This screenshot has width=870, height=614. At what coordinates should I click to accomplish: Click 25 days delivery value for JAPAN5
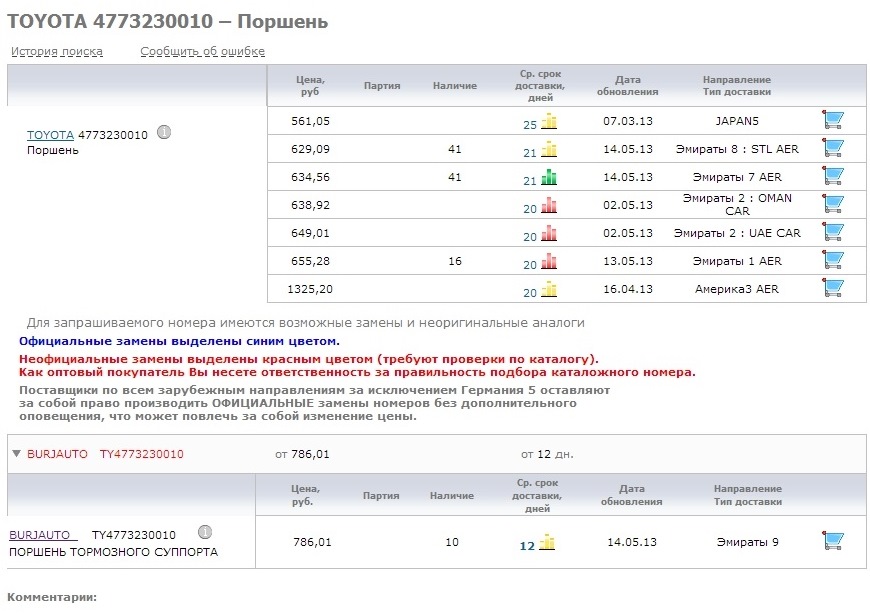tap(530, 125)
